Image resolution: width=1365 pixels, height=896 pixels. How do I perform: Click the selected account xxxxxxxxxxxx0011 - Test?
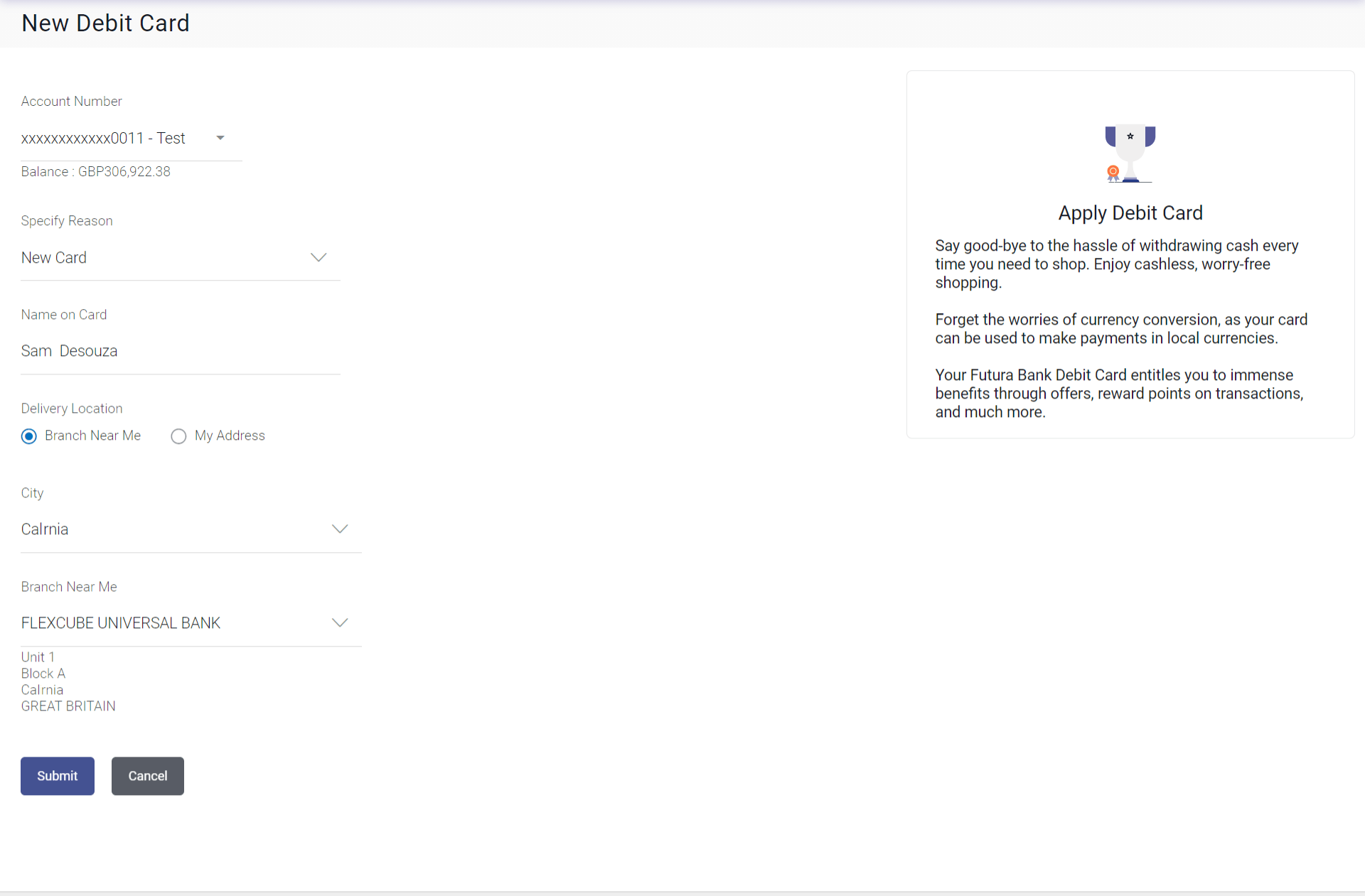point(103,138)
